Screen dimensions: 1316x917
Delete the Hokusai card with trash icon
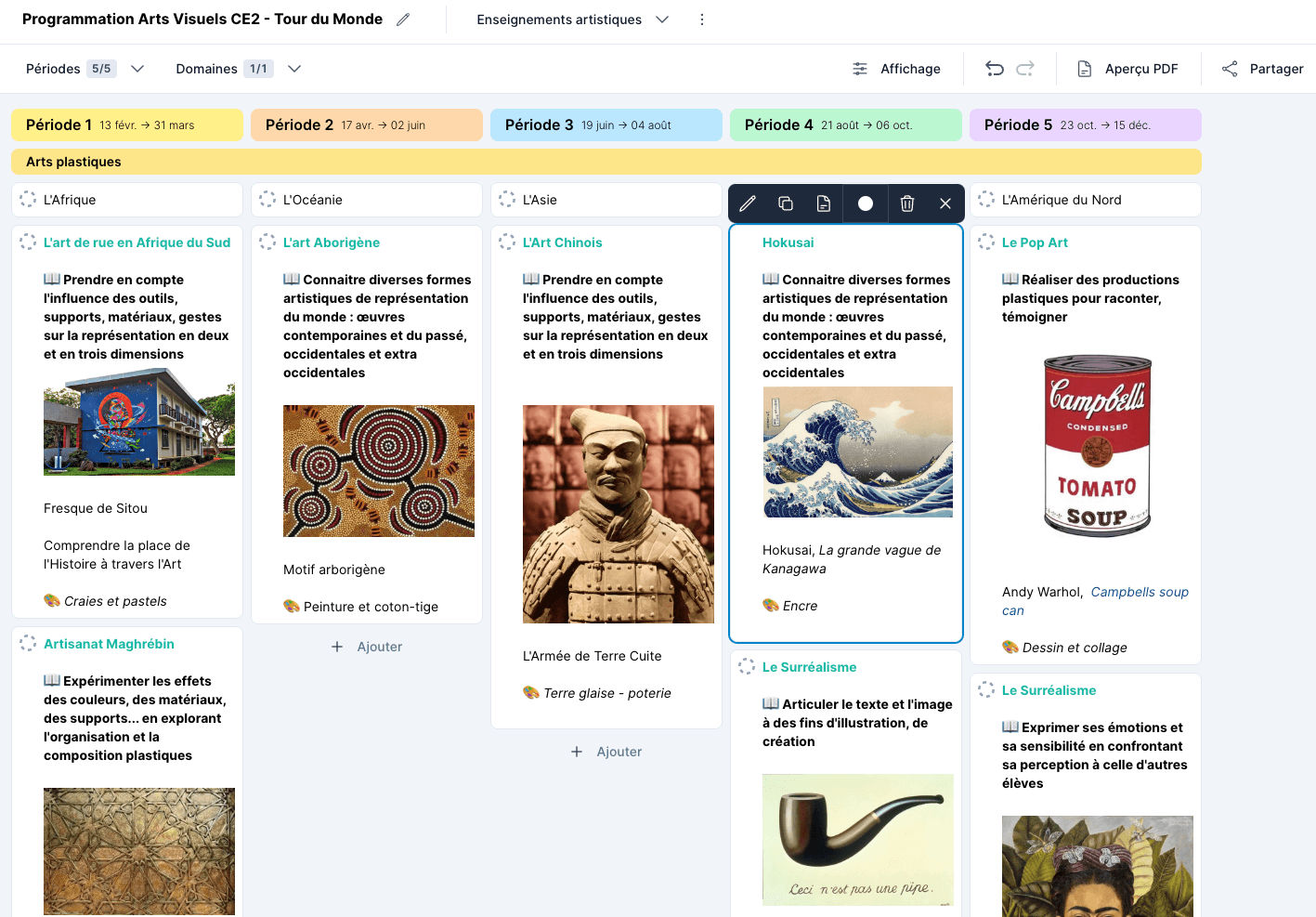coord(907,203)
